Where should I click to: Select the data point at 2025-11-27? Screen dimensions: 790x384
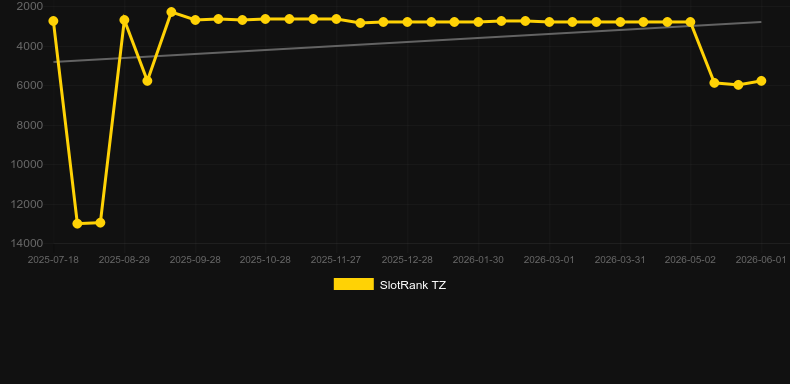click(x=337, y=19)
